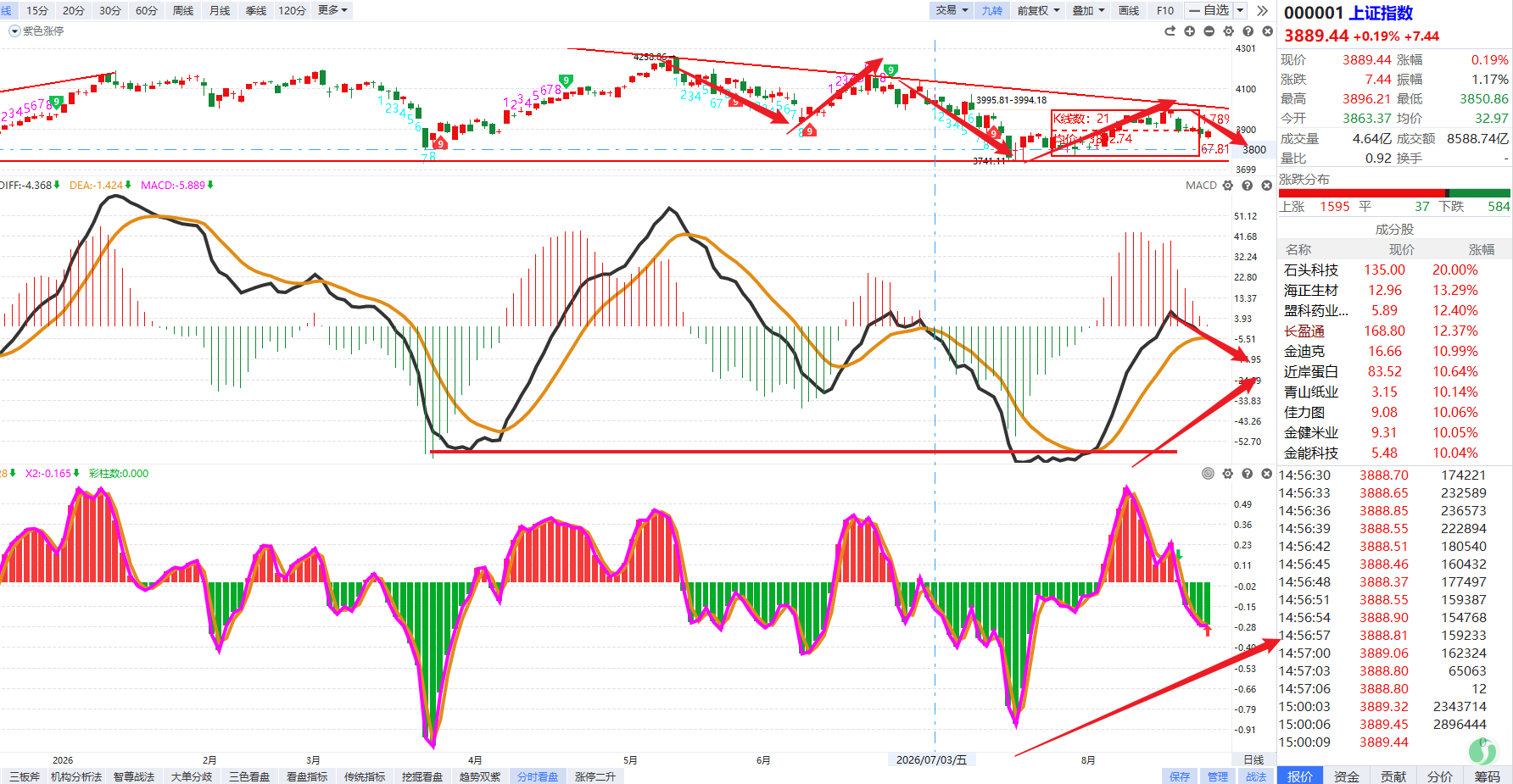Open K-line chart settings gear
This screenshot has height=784, width=1513.
[x=1229, y=31]
